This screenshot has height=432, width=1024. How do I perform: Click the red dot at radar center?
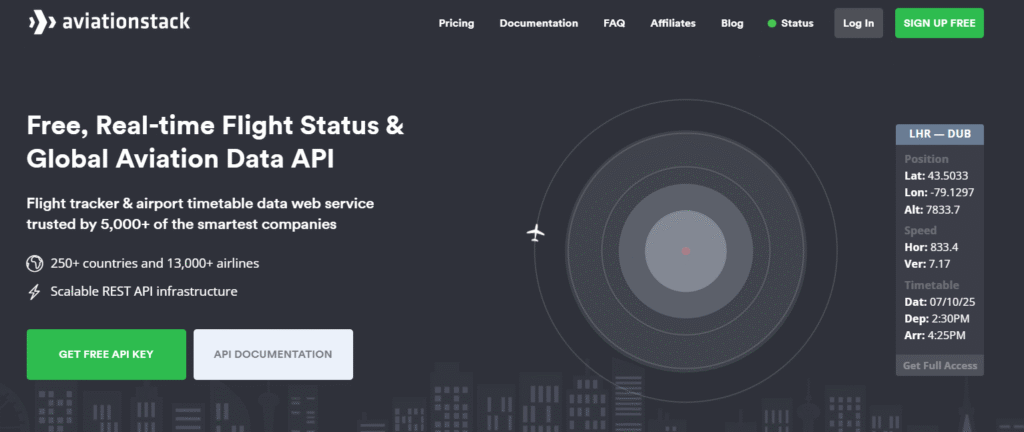coord(685,251)
